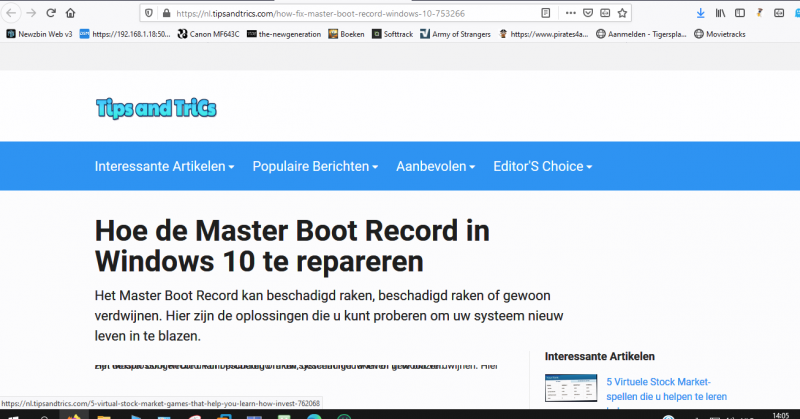Click the Tips and Trics logo
This screenshot has width=800, height=419.
pos(155,108)
